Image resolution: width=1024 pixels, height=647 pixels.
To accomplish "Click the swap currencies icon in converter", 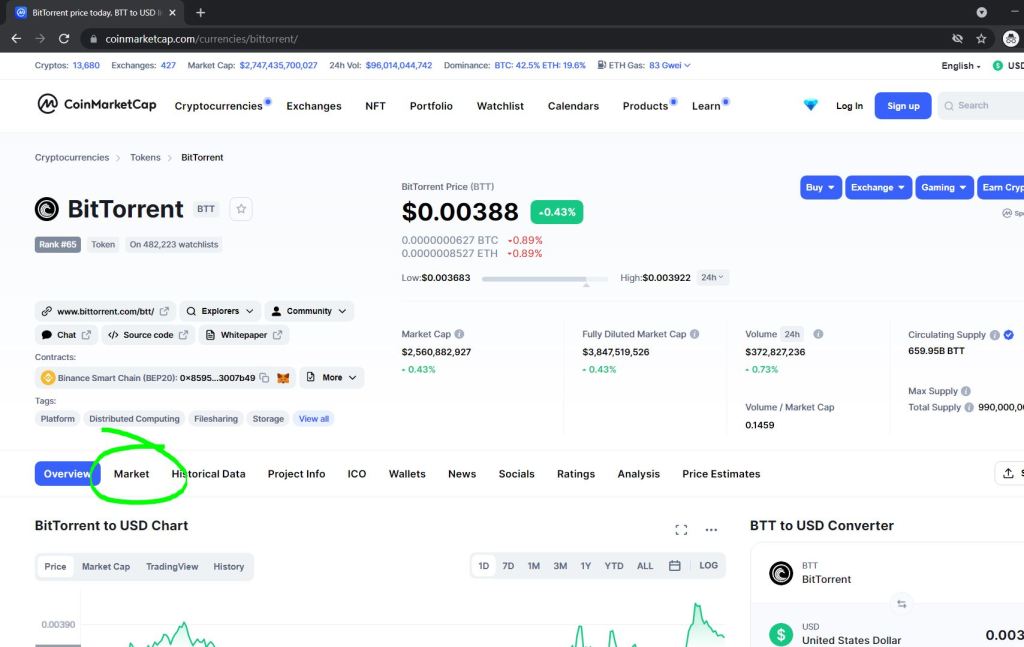I will coord(901,604).
